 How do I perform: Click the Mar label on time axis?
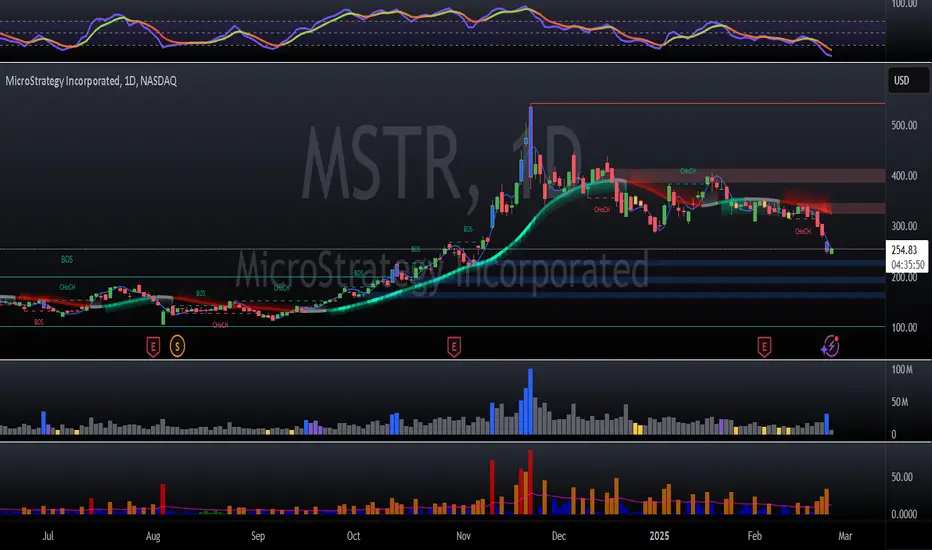(x=845, y=536)
